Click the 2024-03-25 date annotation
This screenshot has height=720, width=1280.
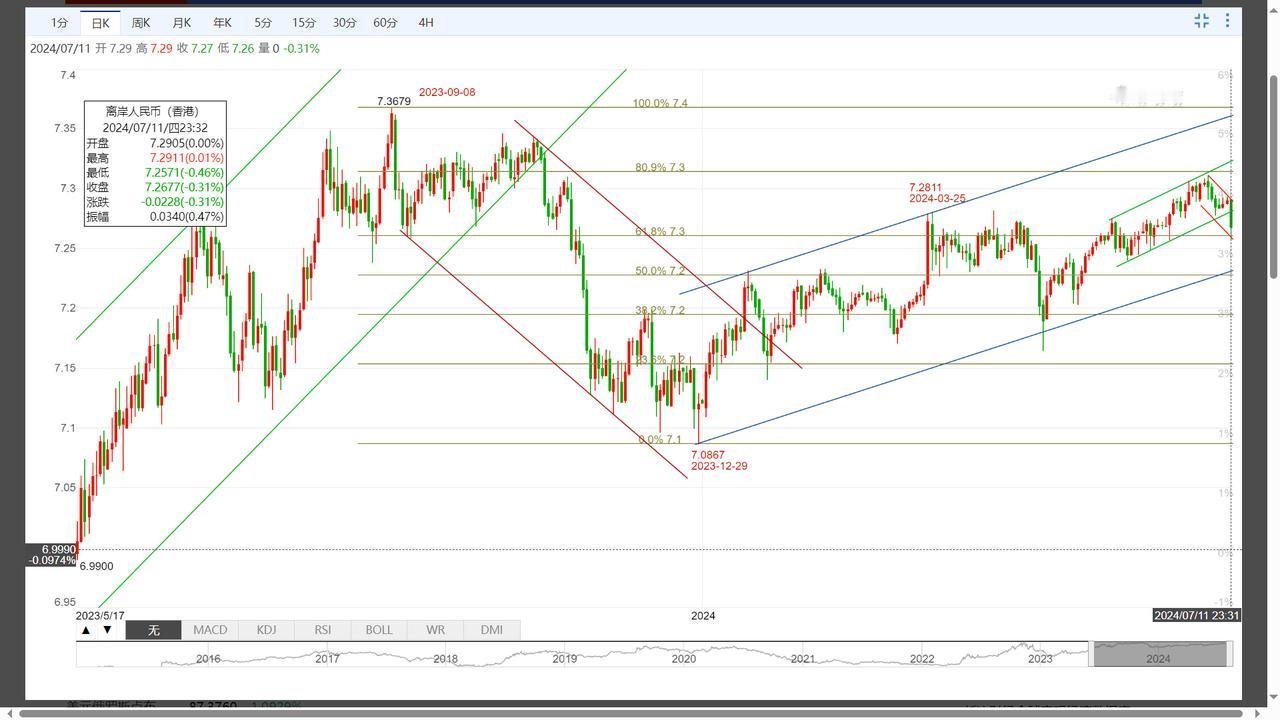pos(937,199)
